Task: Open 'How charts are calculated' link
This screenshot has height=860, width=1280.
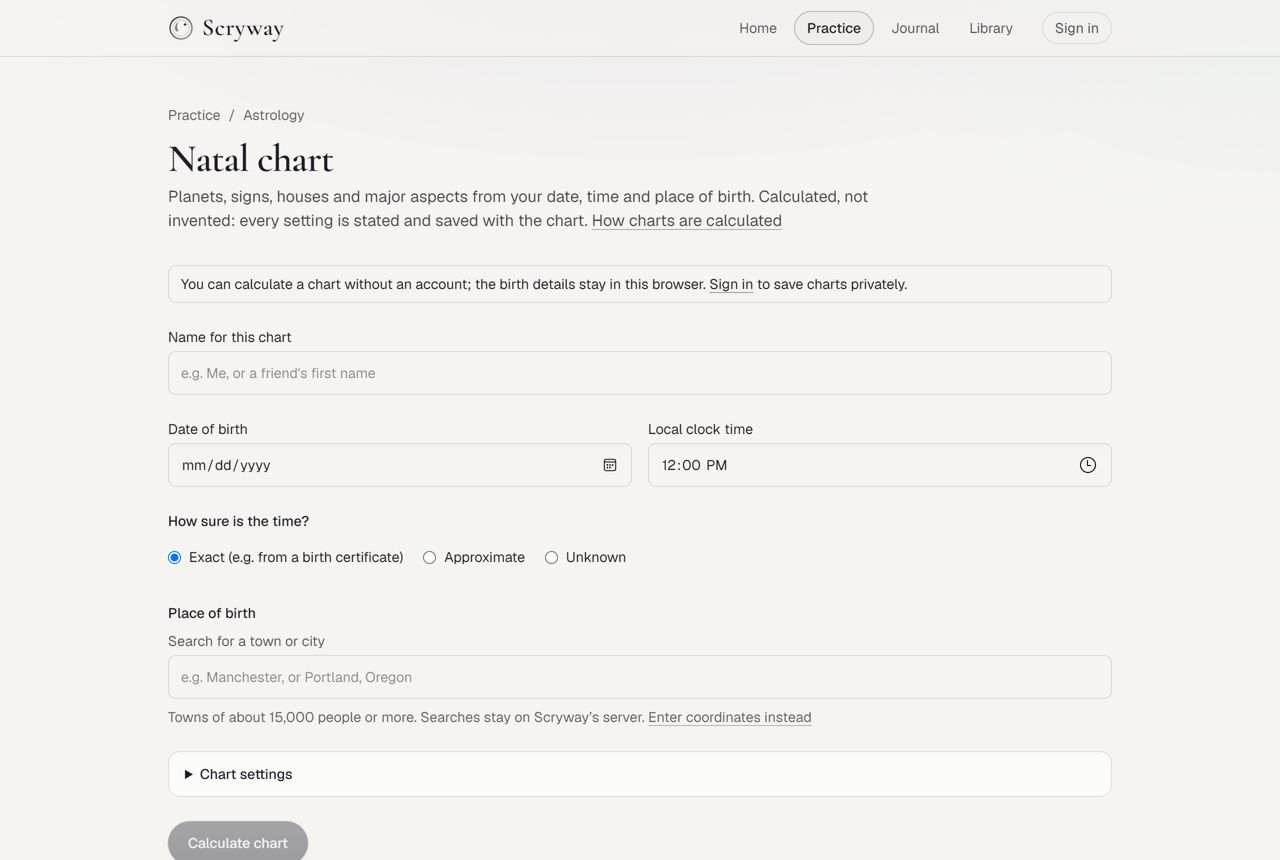Action: click(687, 221)
